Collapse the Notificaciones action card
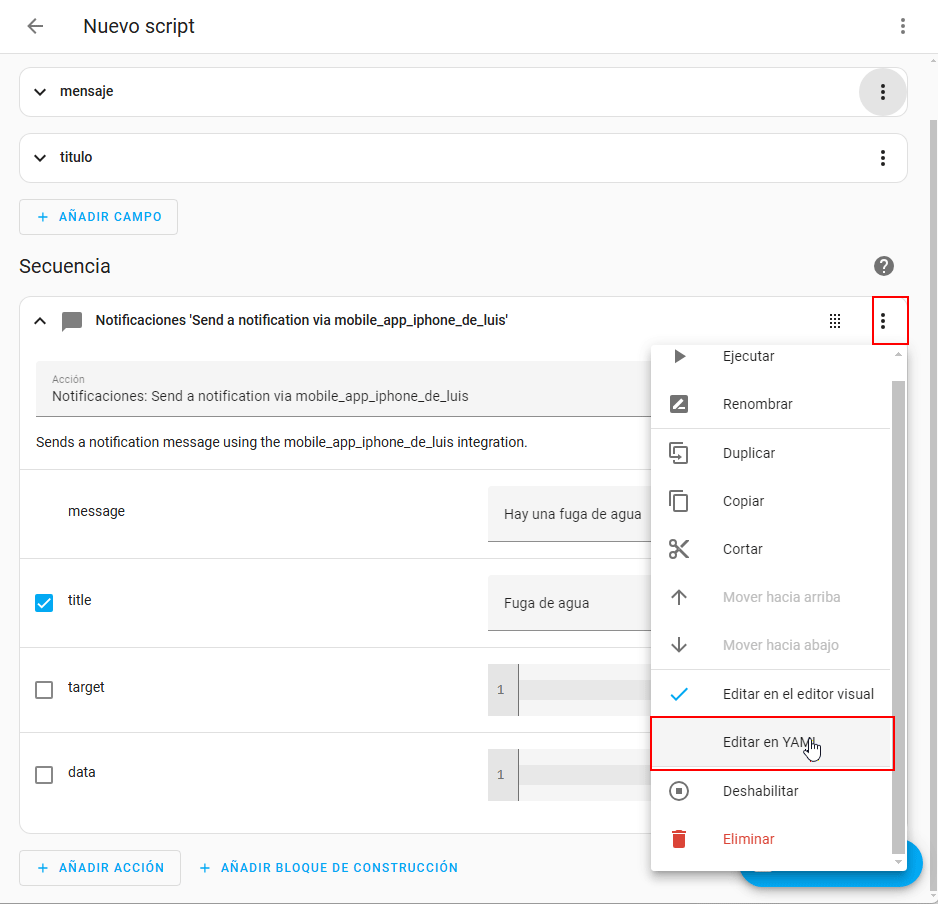938x904 pixels. tap(40, 321)
